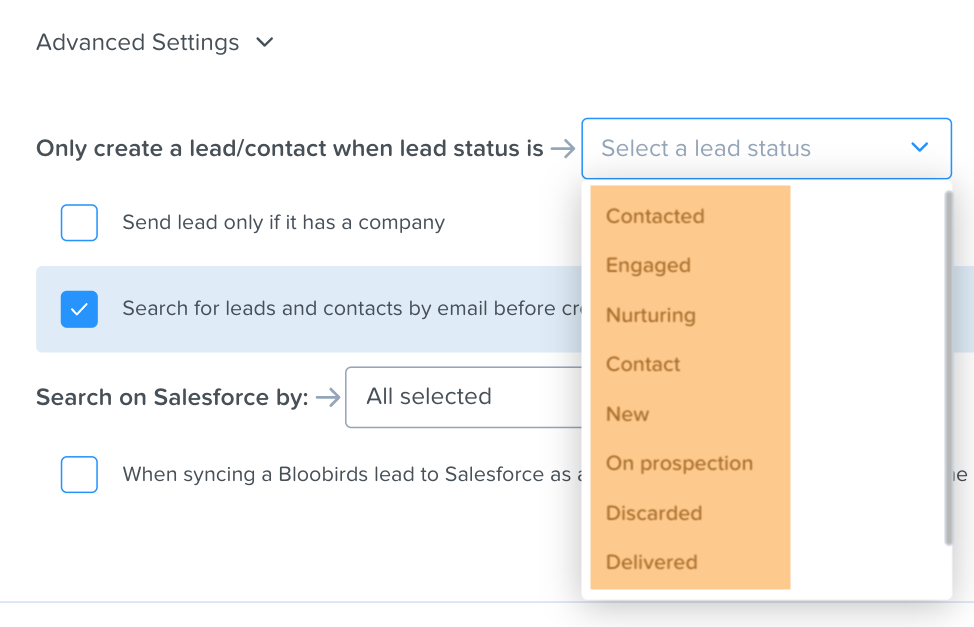Select the Engaged lead status
Image resolution: width=974 pixels, height=627 pixels.
(x=648, y=265)
